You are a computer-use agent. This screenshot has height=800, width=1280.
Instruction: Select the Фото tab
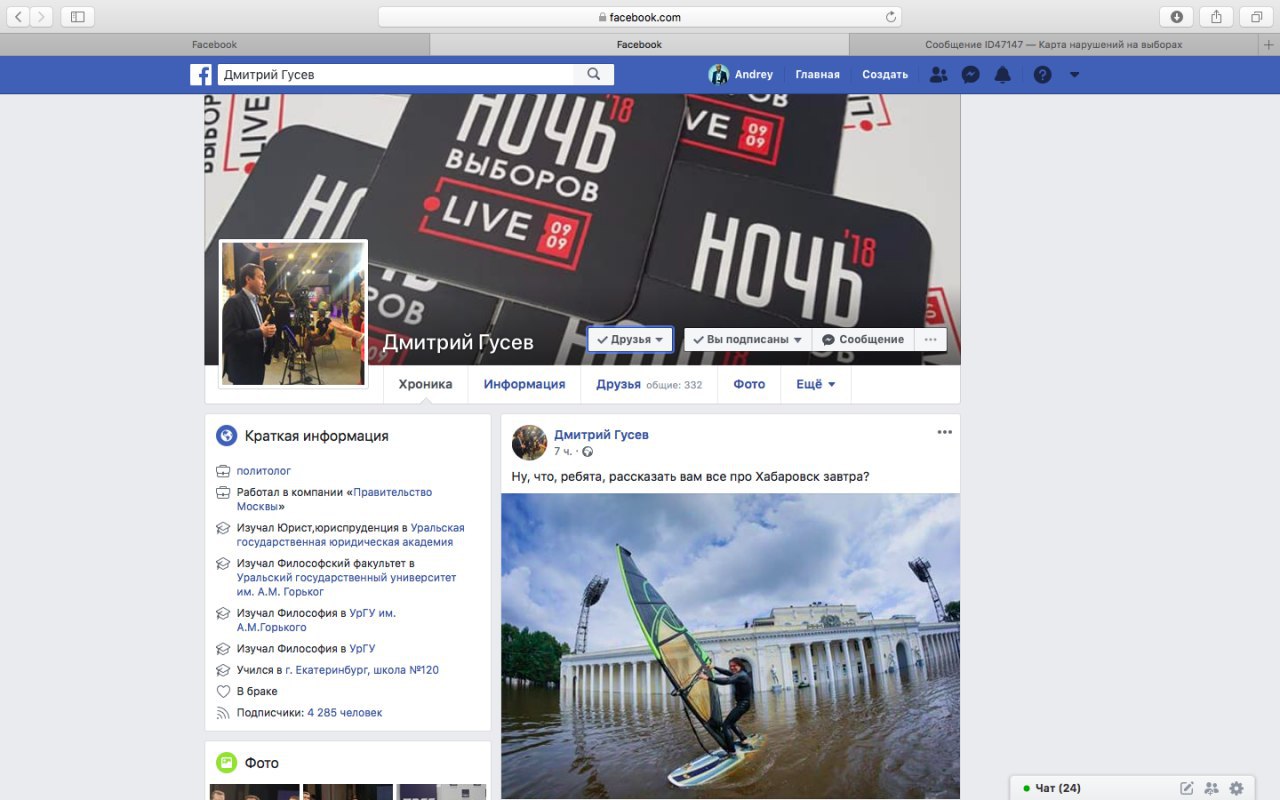[x=749, y=384]
